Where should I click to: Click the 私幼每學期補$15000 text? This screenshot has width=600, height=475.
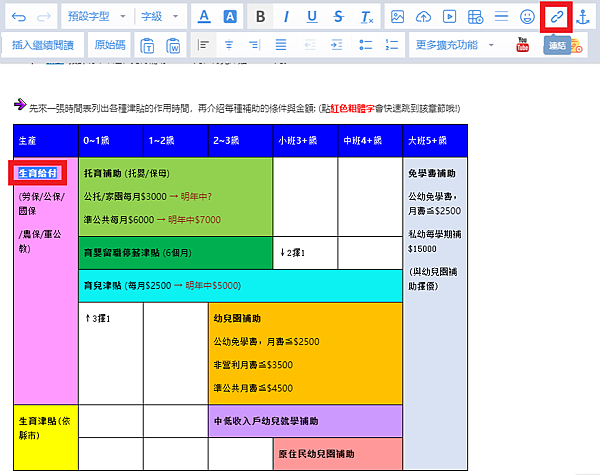(435, 242)
